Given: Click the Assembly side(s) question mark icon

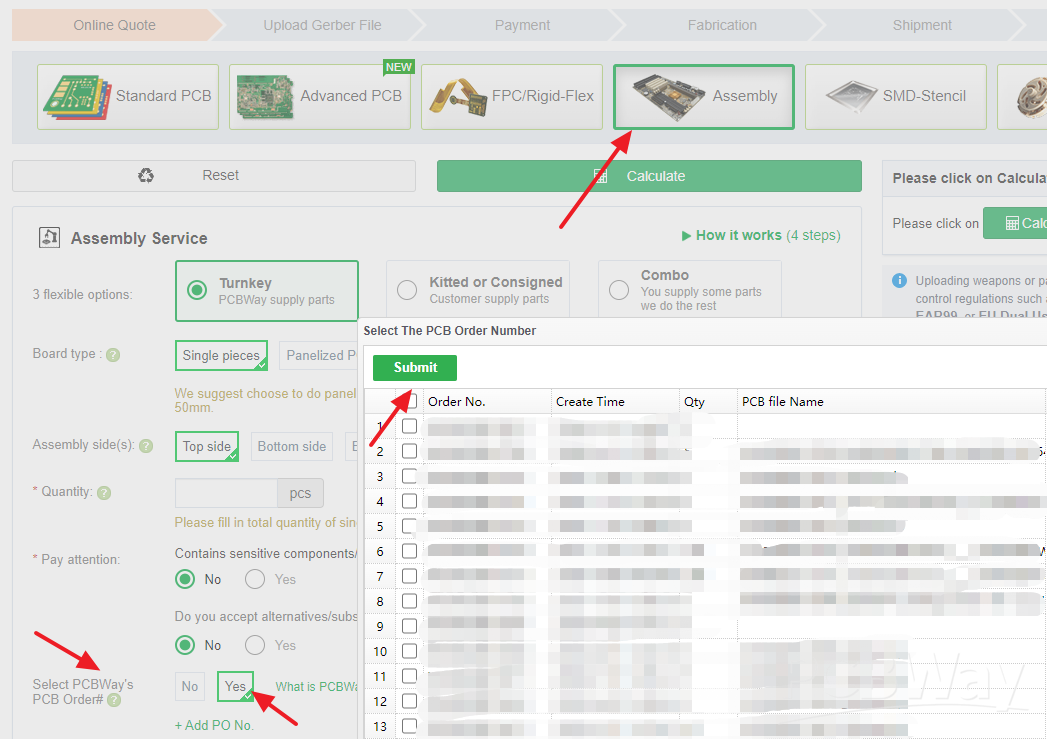Looking at the screenshot, I should point(146,446).
